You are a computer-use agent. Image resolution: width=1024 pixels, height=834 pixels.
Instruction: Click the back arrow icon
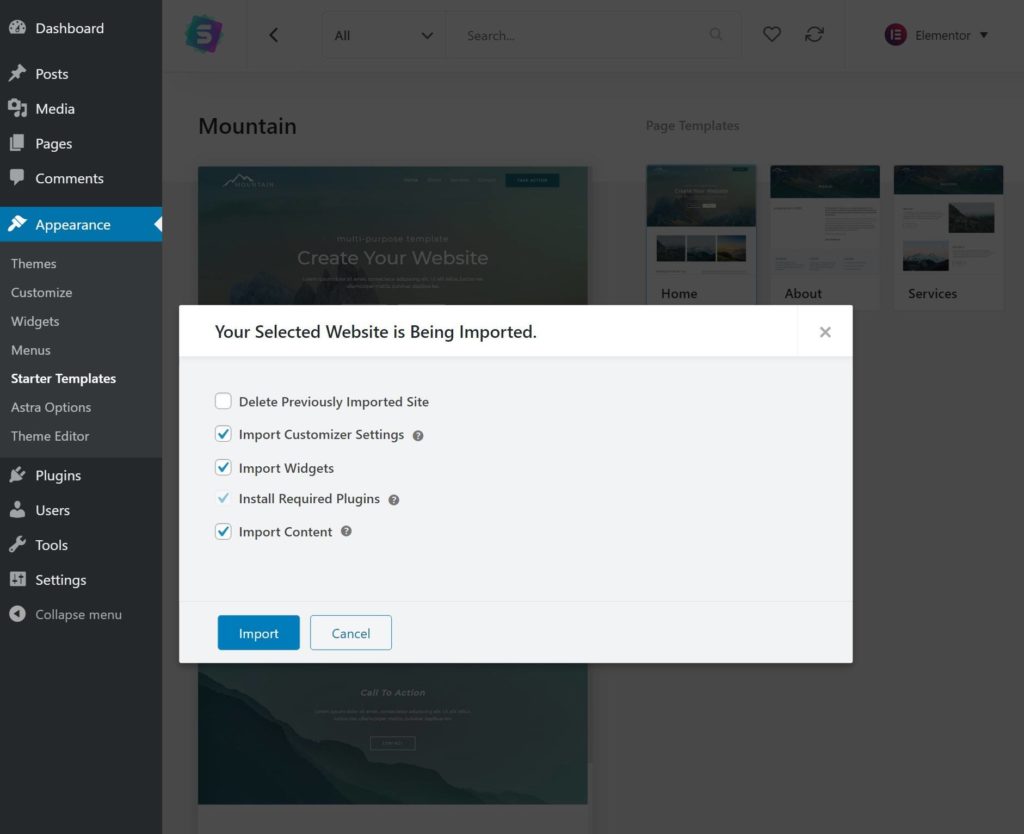point(273,35)
